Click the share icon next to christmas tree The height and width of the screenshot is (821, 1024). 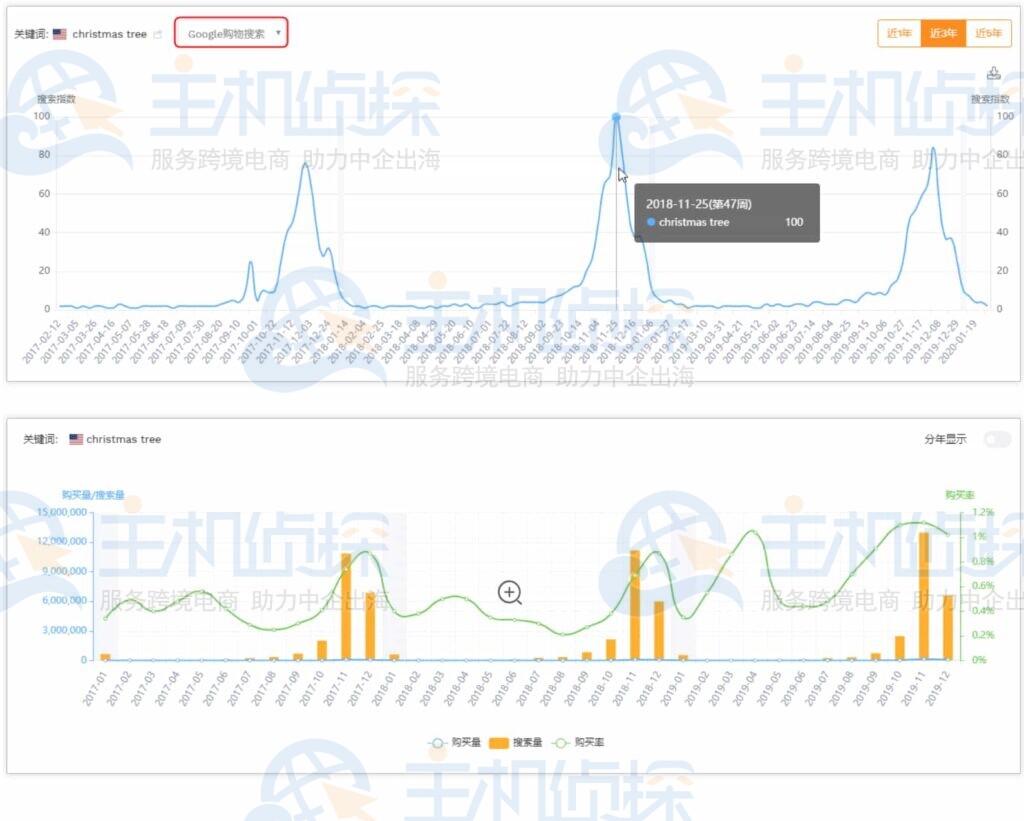click(158, 33)
